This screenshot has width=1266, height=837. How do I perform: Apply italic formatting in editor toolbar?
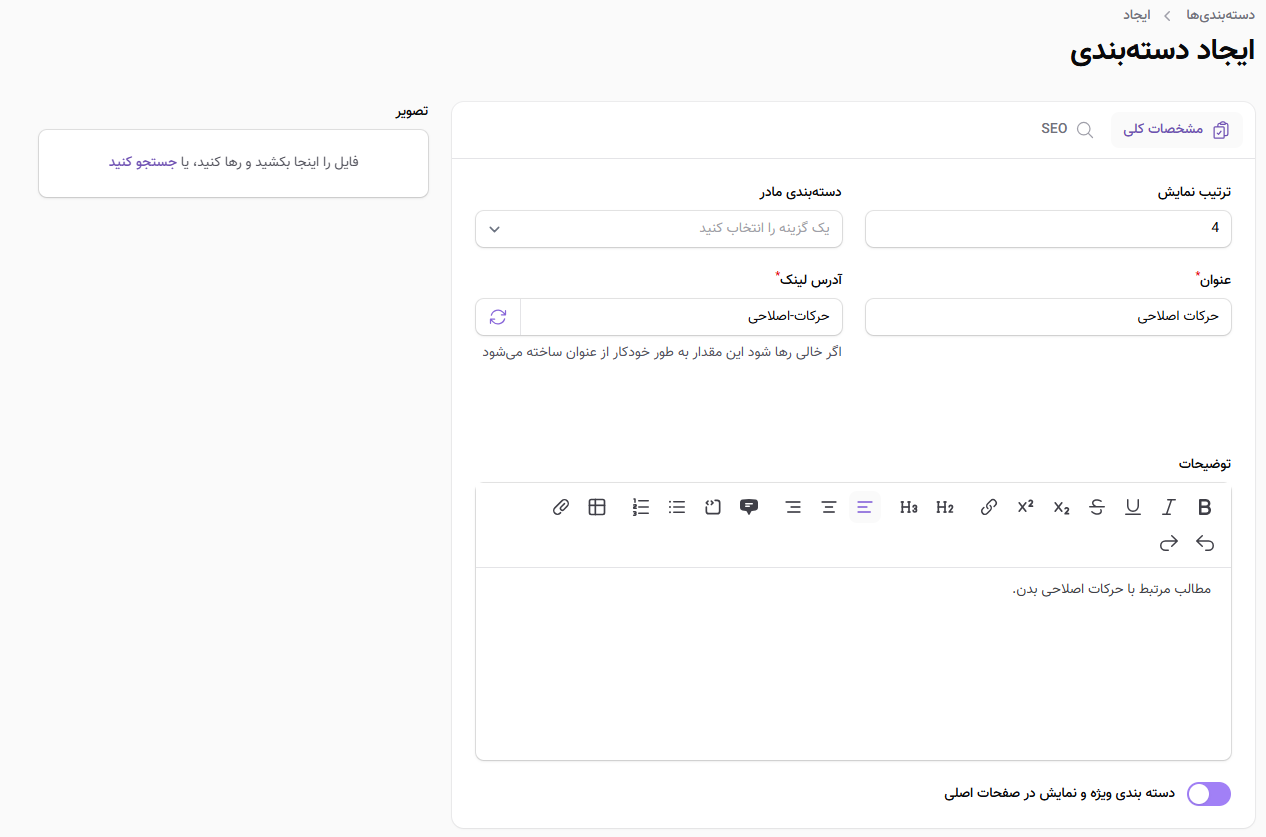click(x=1169, y=507)
